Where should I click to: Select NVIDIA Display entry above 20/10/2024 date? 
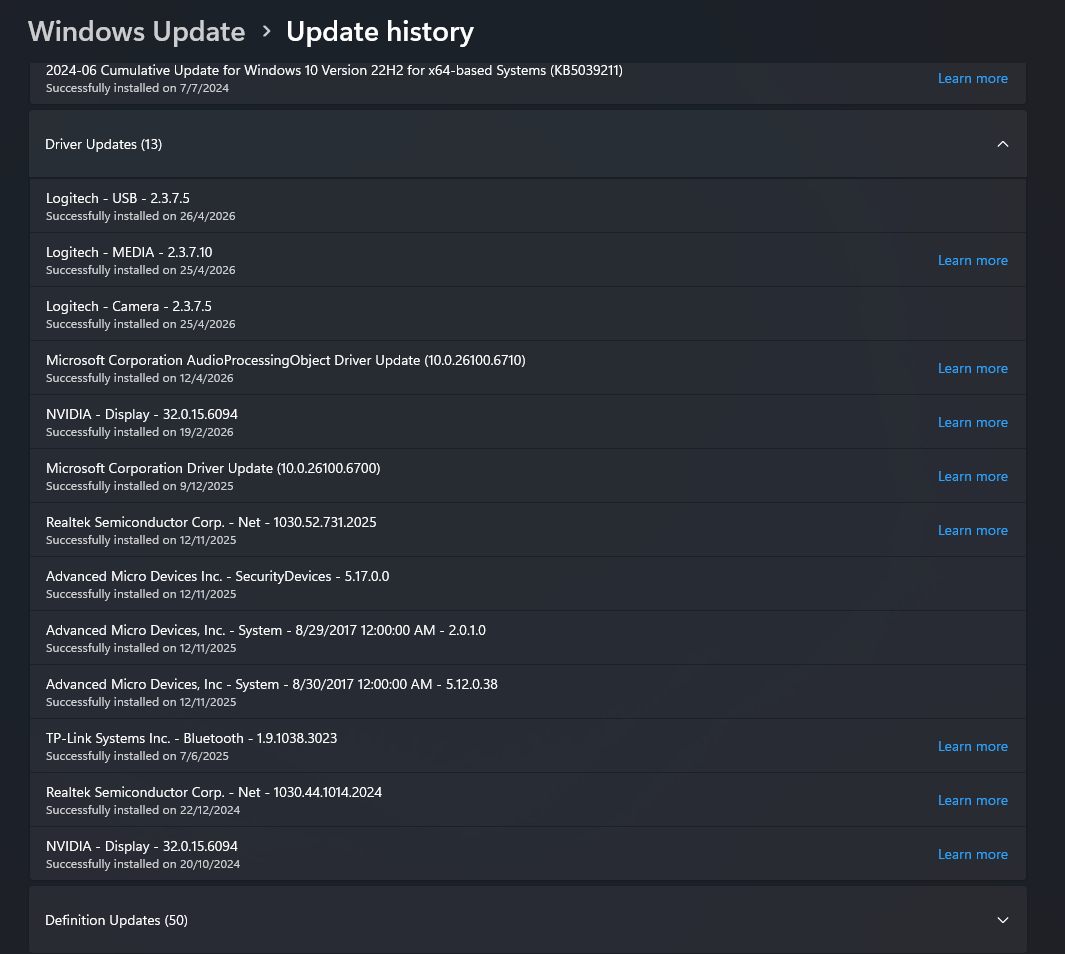141,846
